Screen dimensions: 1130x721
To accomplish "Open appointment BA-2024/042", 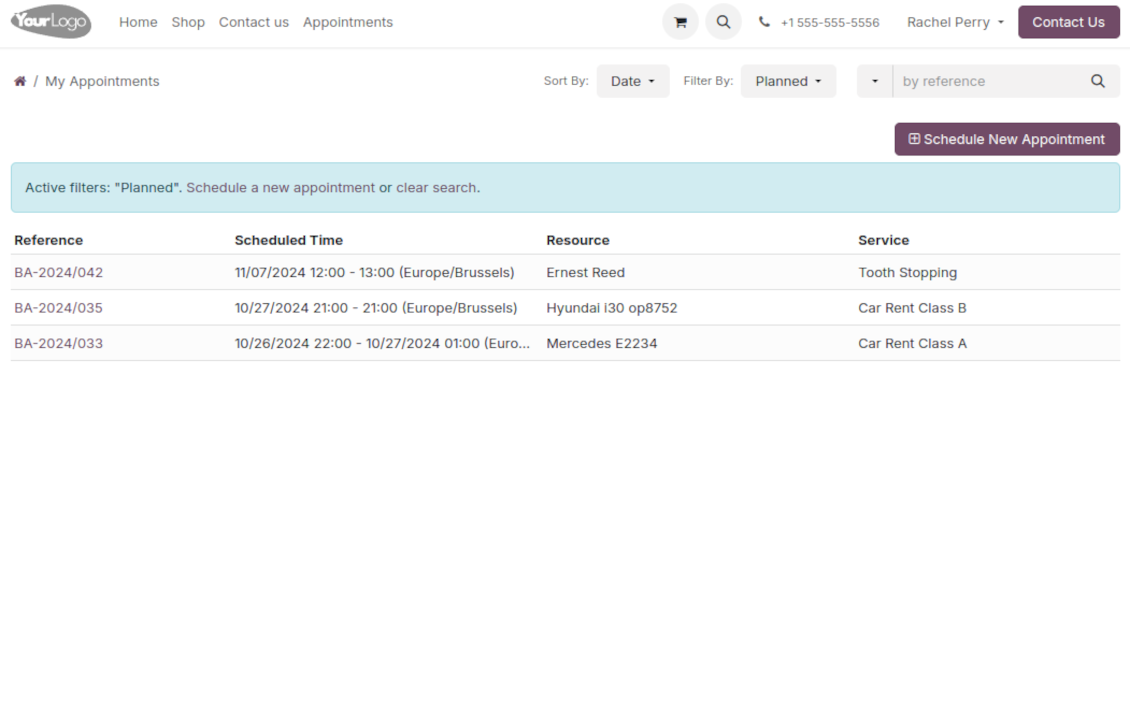I will (59, 272).
